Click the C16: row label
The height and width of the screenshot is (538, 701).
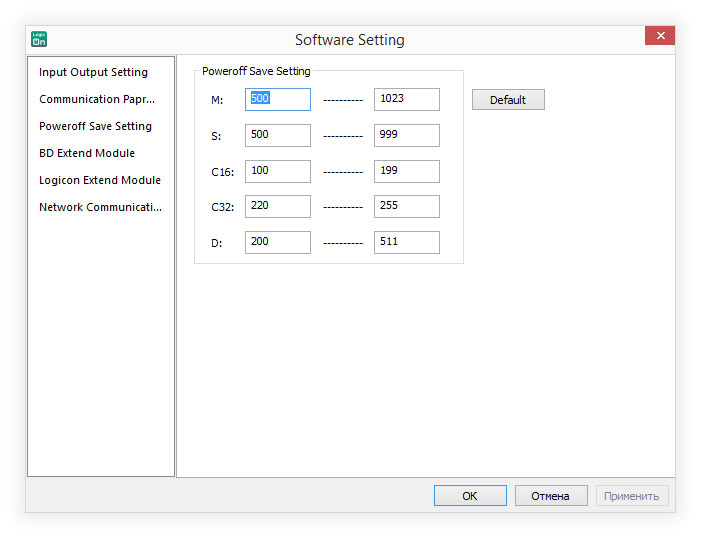[223, 172]
